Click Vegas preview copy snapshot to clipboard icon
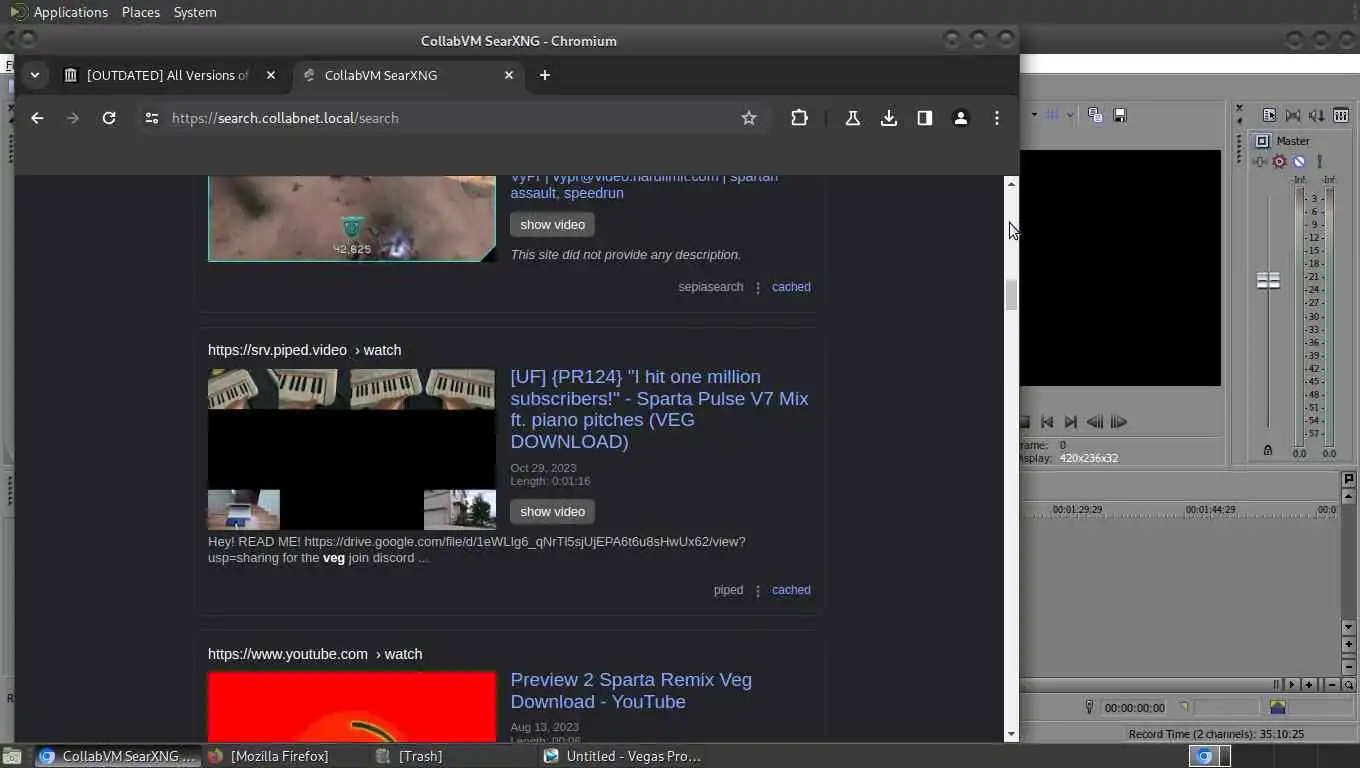 pyautogui.click(x=1095, y=115)
